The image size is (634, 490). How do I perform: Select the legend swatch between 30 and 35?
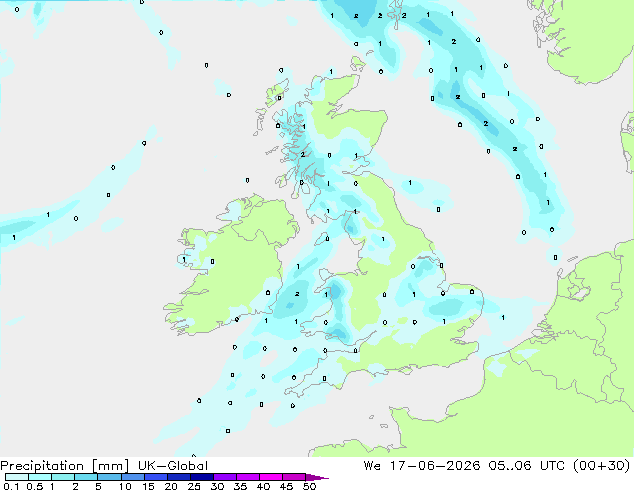pyautogui.click(x=225, y=477)
